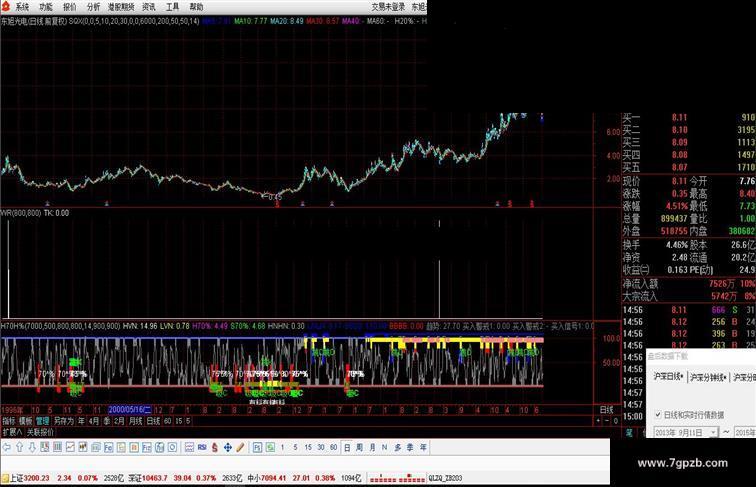Open the 帮助 menu
756x487 pixels.
[196, 7]
